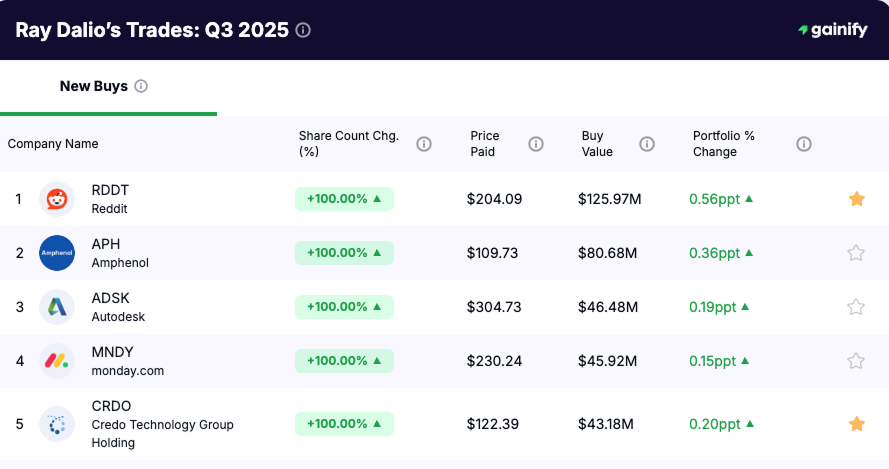Click the $122.39 price paid value
This screenshot has width=889, height=469.
(493, 424)
